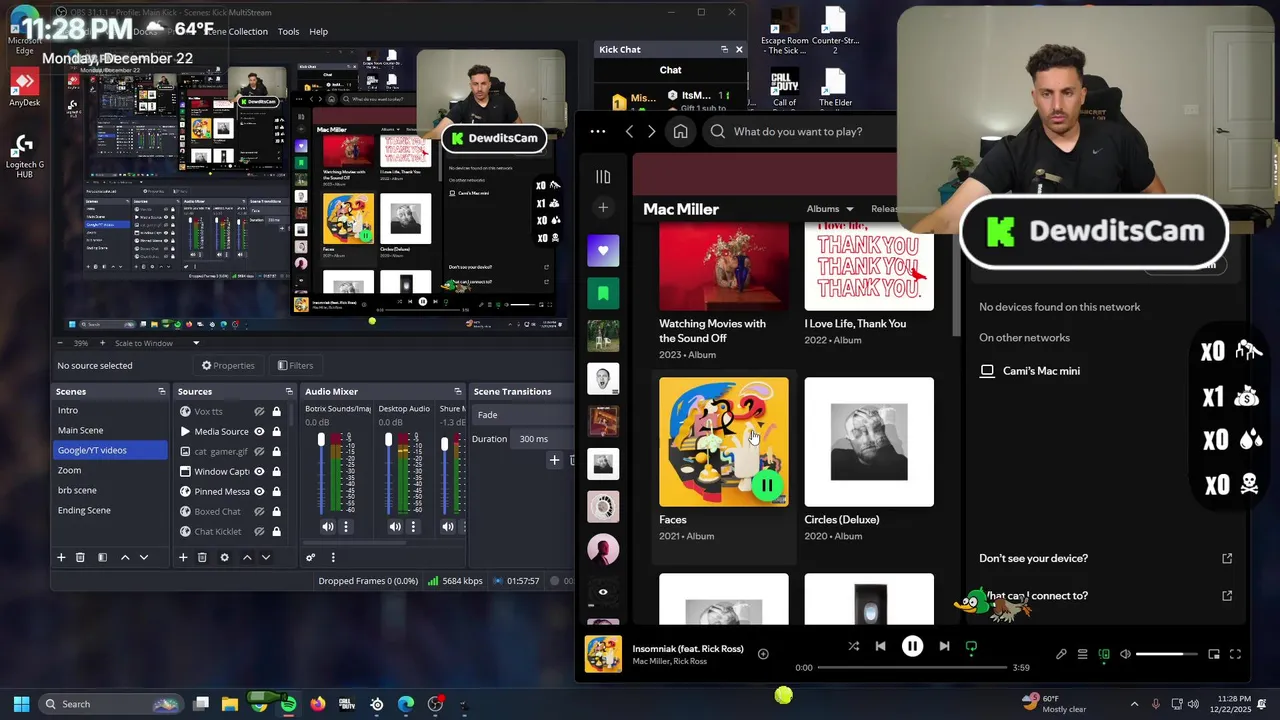This screenshot has width=1280, height=720.
Task: Open OBS Tools menu
Action: [288, 31]
